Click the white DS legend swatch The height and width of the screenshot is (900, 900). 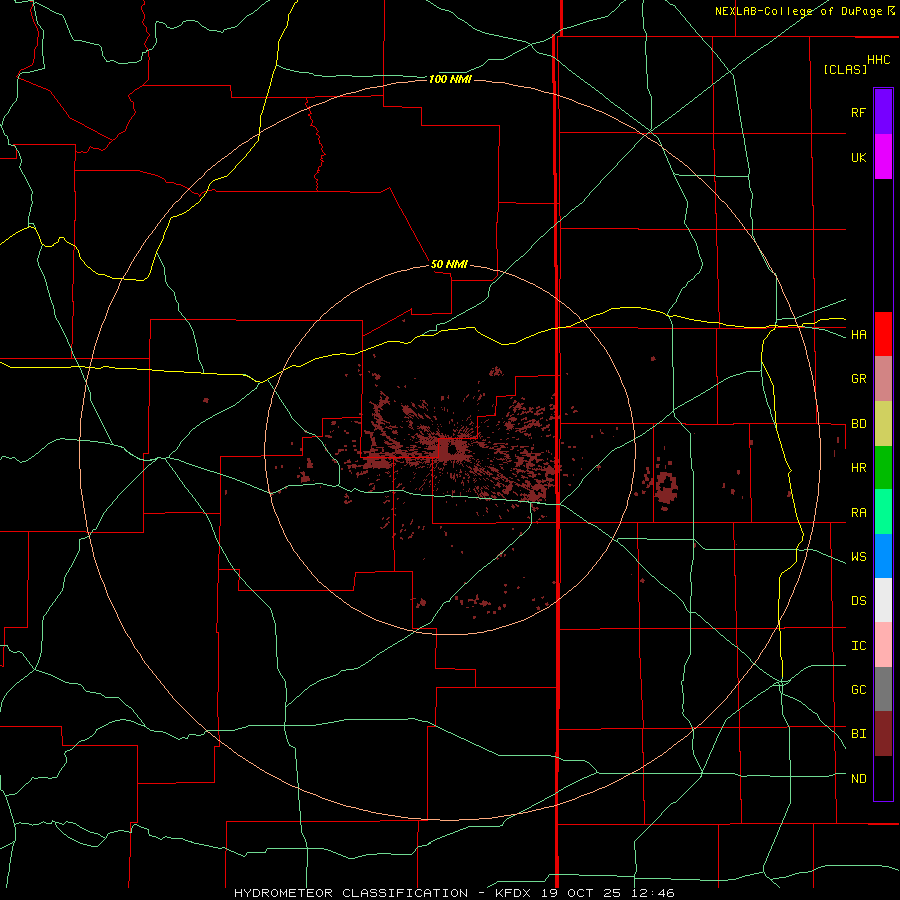pos(883,600)
